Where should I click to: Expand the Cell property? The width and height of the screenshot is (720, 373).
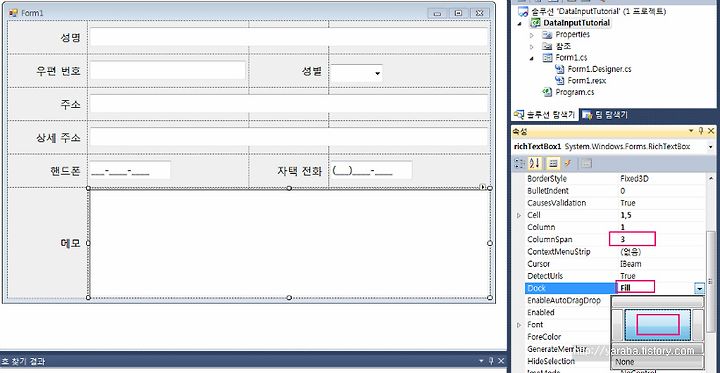coord(519,215)
